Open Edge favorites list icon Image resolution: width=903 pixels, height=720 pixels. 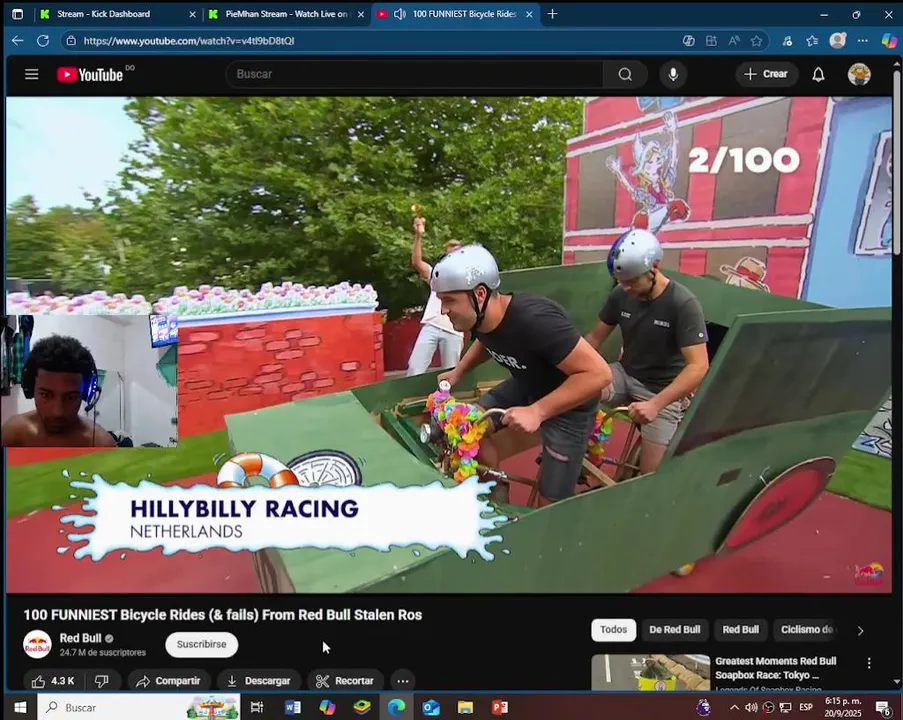pyautogui.click(x=812, y=41)
